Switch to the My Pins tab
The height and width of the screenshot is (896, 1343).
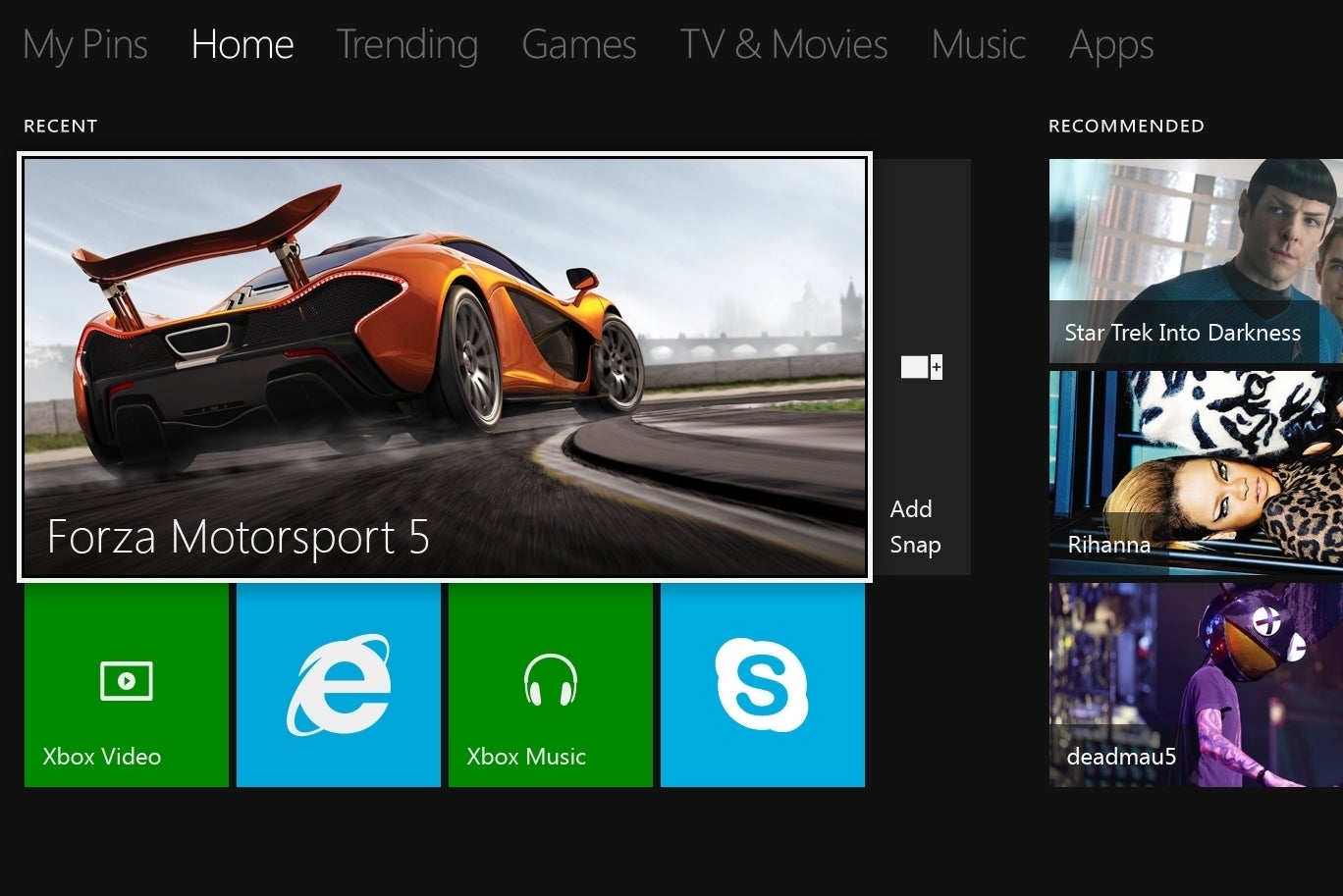(x=85, y=45)
